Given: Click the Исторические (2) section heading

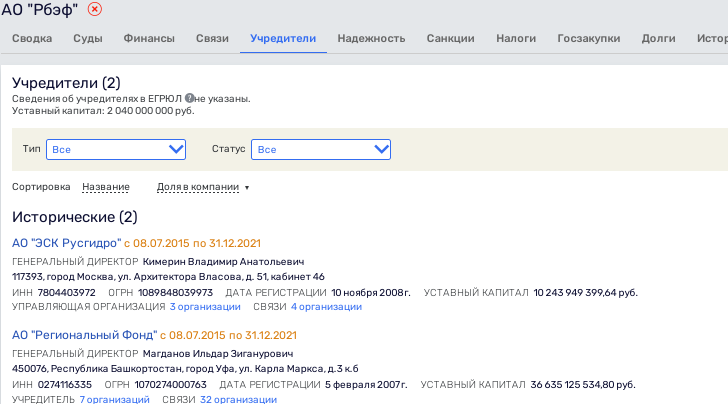Looking at the screenshot, I should point(75,217).
